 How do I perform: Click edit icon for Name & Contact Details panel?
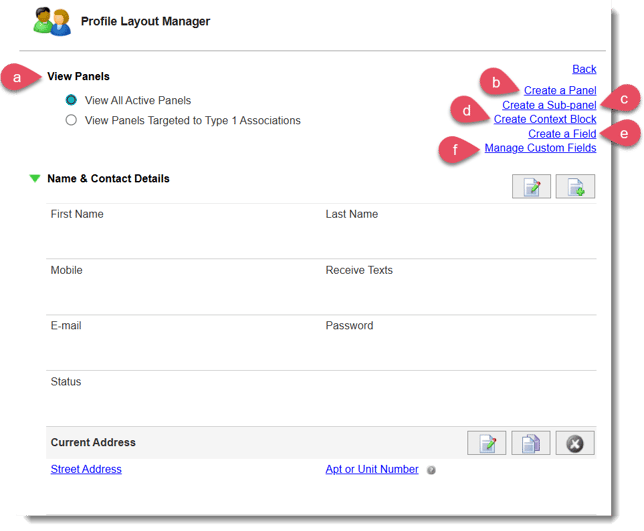coord(531,186)
